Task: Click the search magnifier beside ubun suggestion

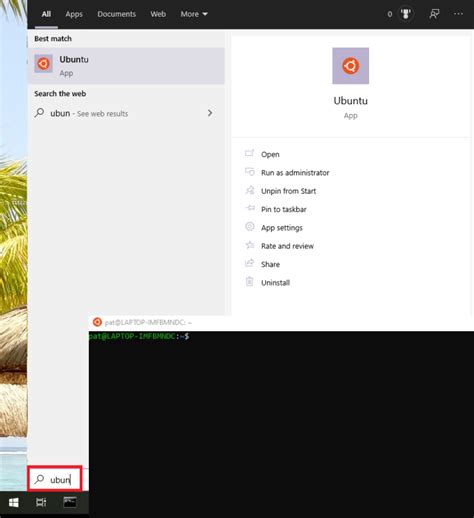Action: pyautogui.click(x=39, y=113)
